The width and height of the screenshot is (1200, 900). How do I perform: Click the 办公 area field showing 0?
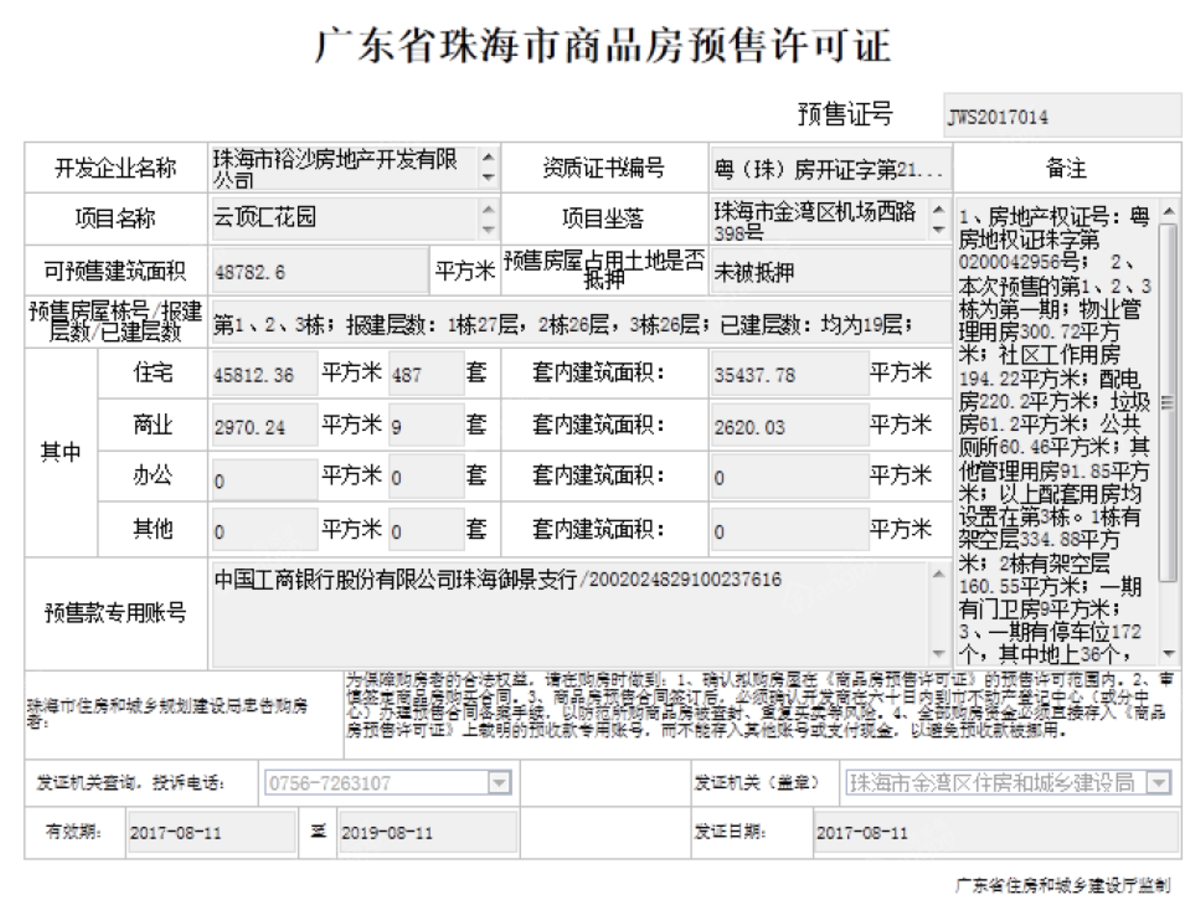[x=265, y=480]
